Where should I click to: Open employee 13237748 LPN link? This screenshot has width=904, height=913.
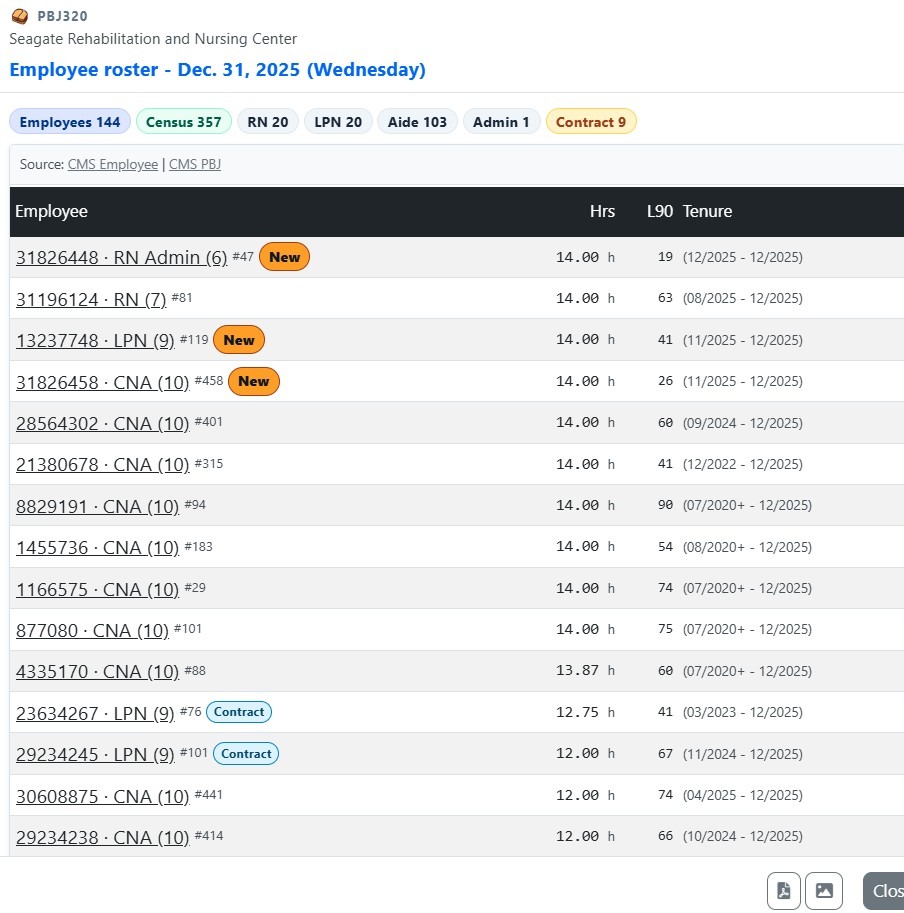click(x=95, y=341)
